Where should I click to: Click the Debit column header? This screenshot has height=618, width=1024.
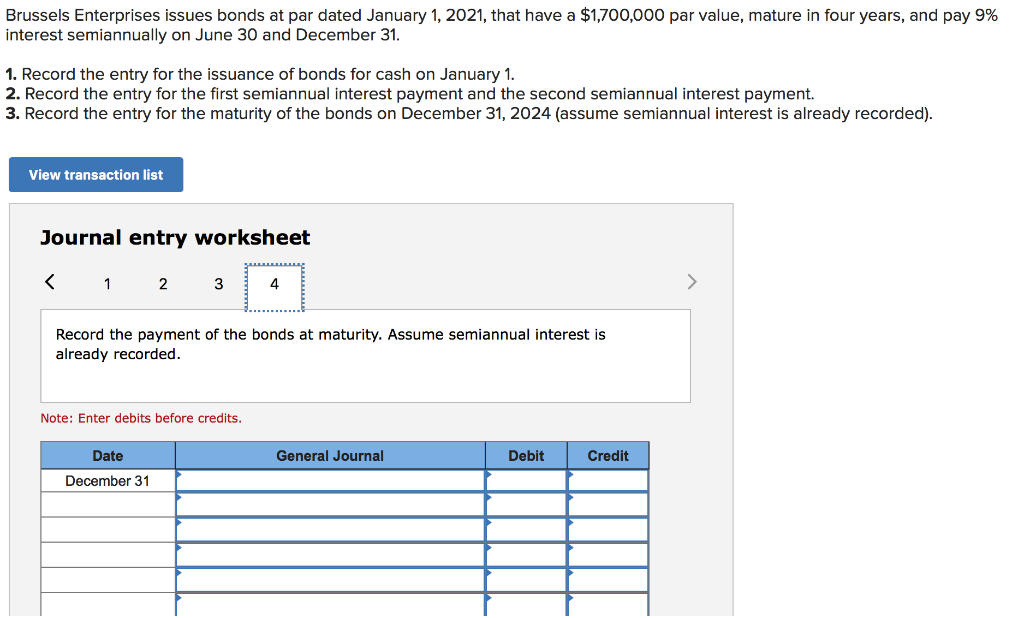click(526, 455)
